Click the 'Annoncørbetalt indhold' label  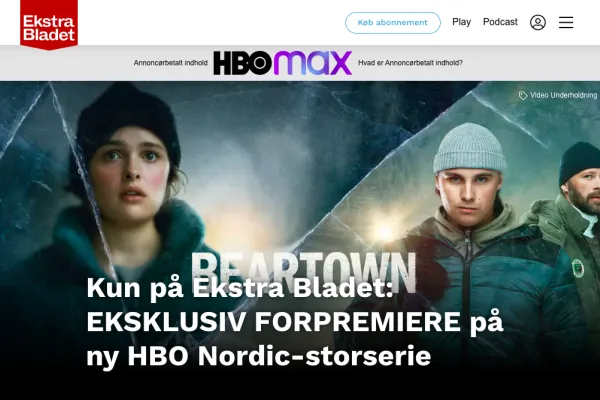(x=171, y=63)
